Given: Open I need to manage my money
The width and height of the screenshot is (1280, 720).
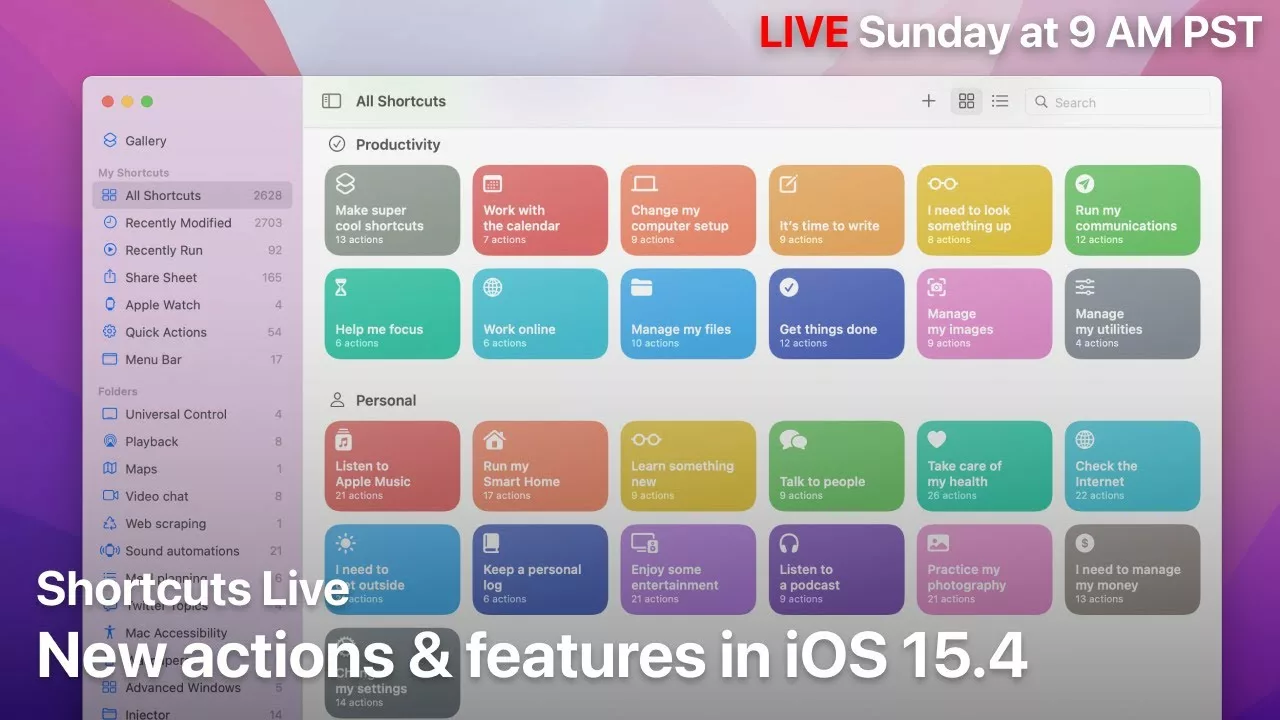Looking at the screenshot, I should pos(1133,569).
